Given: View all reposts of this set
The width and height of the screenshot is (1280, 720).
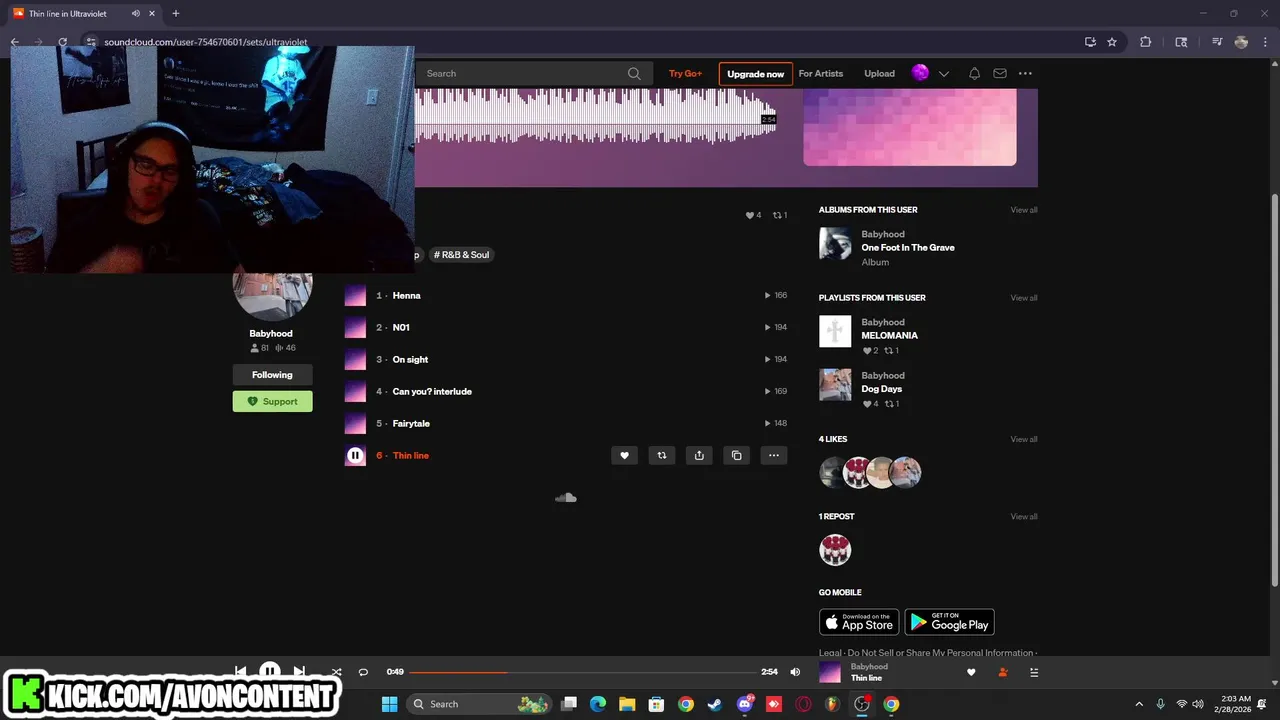Looking at the screenshot, I should [x=1023, y=517].
